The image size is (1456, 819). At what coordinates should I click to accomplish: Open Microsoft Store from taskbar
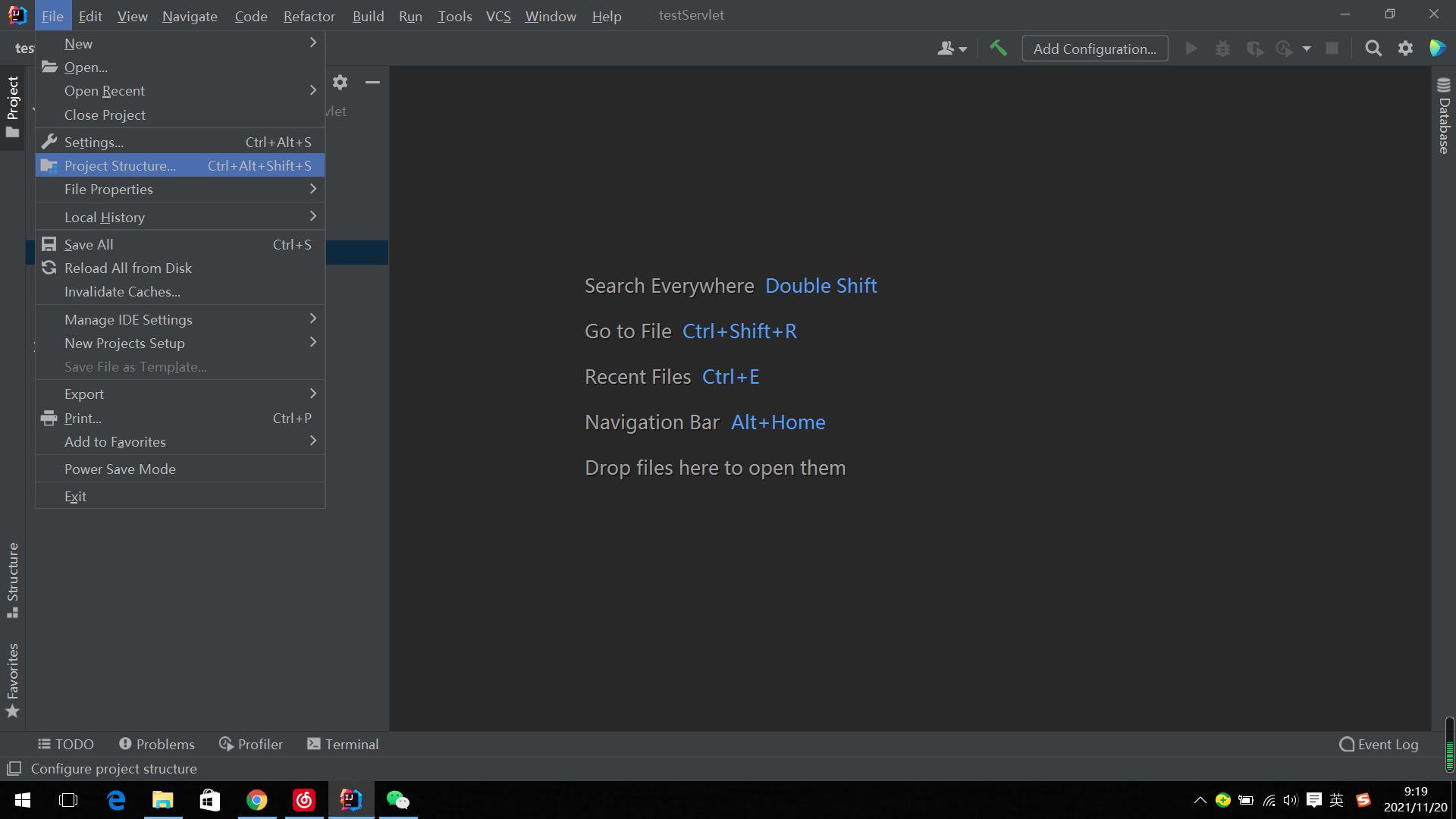(x=210, y=800)
